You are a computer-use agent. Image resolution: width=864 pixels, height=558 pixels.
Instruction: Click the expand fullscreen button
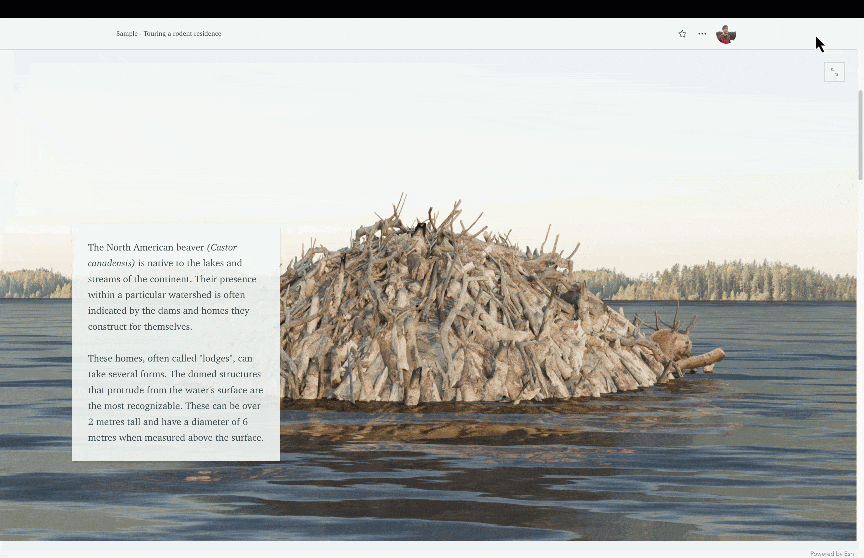point(834,72)
